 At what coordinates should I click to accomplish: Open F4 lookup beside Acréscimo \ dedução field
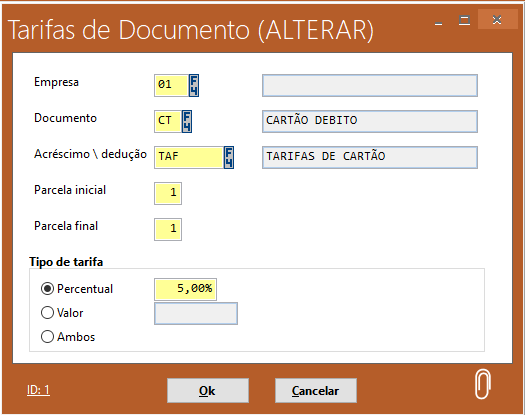[229, 157]
